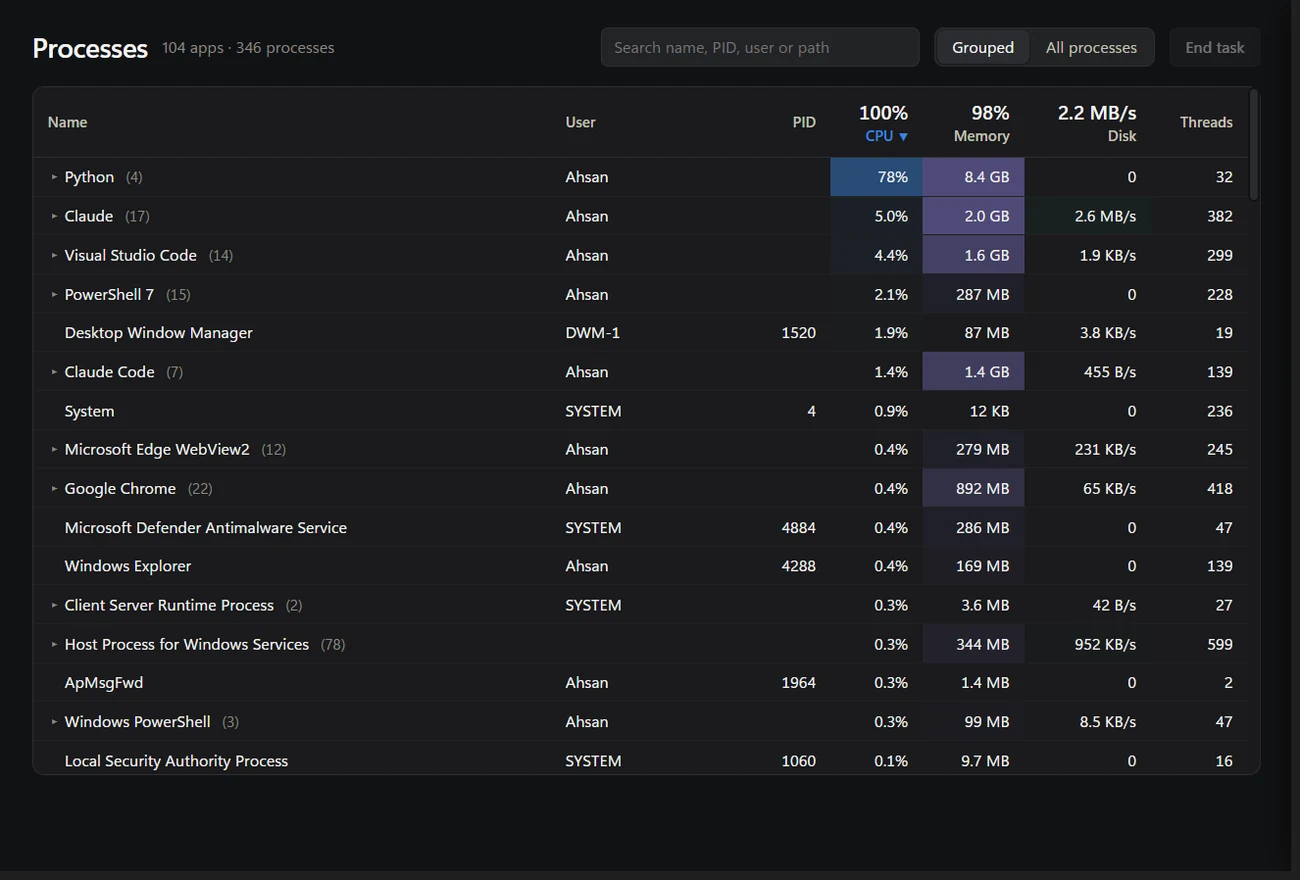The width and height of the screenshot is (1300, 880).
Task: Click the PID 4884 cell
Action: click(798, 528)
